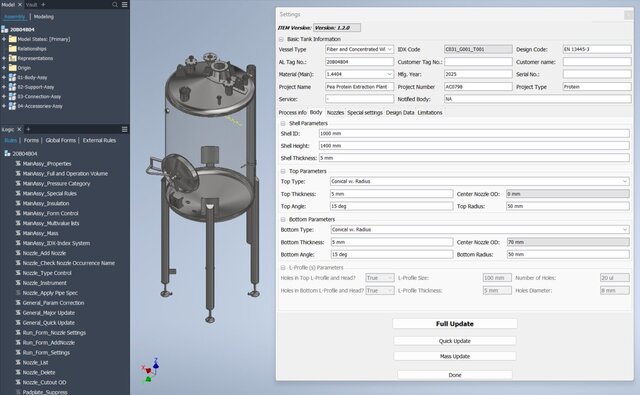Expand the Origin node
Image resolution: width=640 pixels, height=395 pixels.
pyautogui.click(x=4, y=68)
